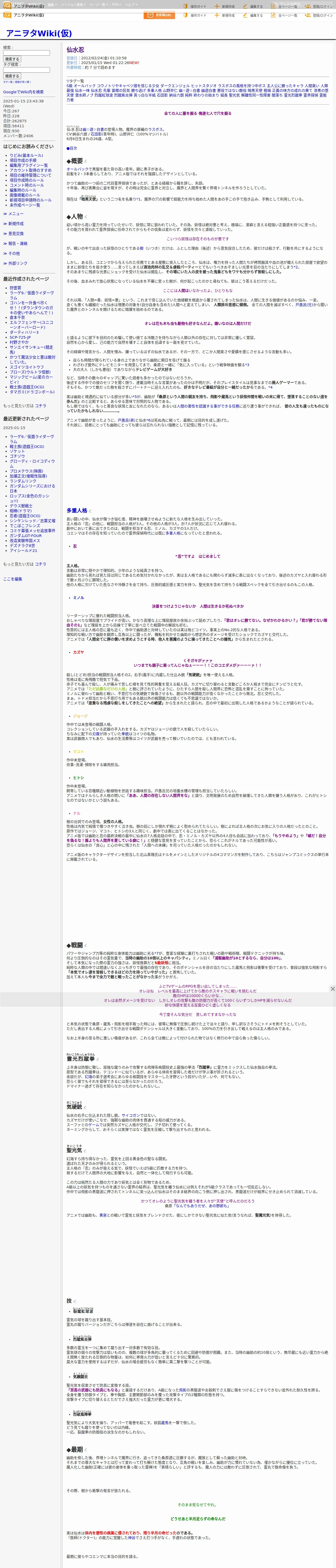Open the 狩雲霄 recent page link
This screenshot has width=336, height=1568.
click(x=15, y=288)
